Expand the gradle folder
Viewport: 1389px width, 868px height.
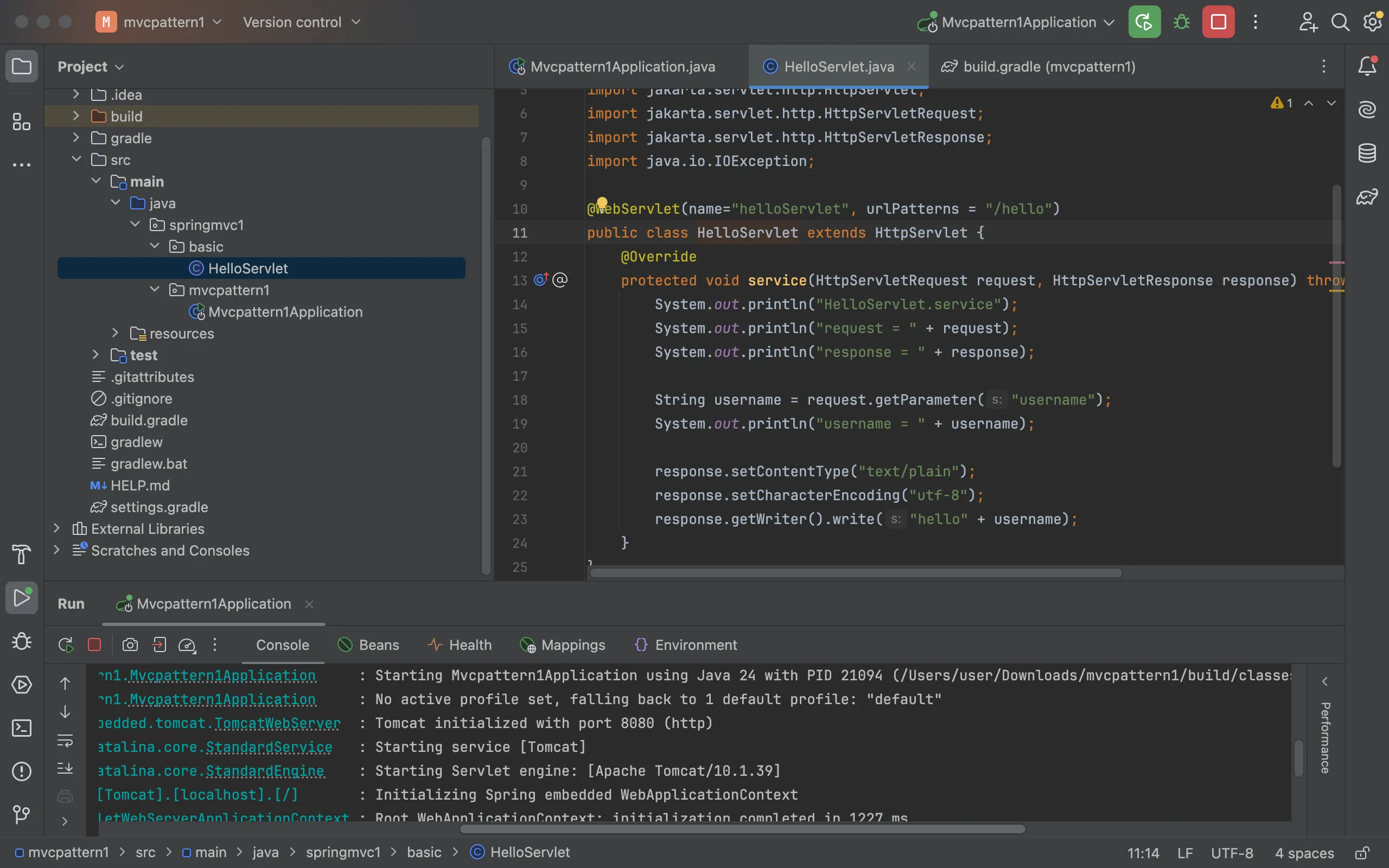(76, 138)
